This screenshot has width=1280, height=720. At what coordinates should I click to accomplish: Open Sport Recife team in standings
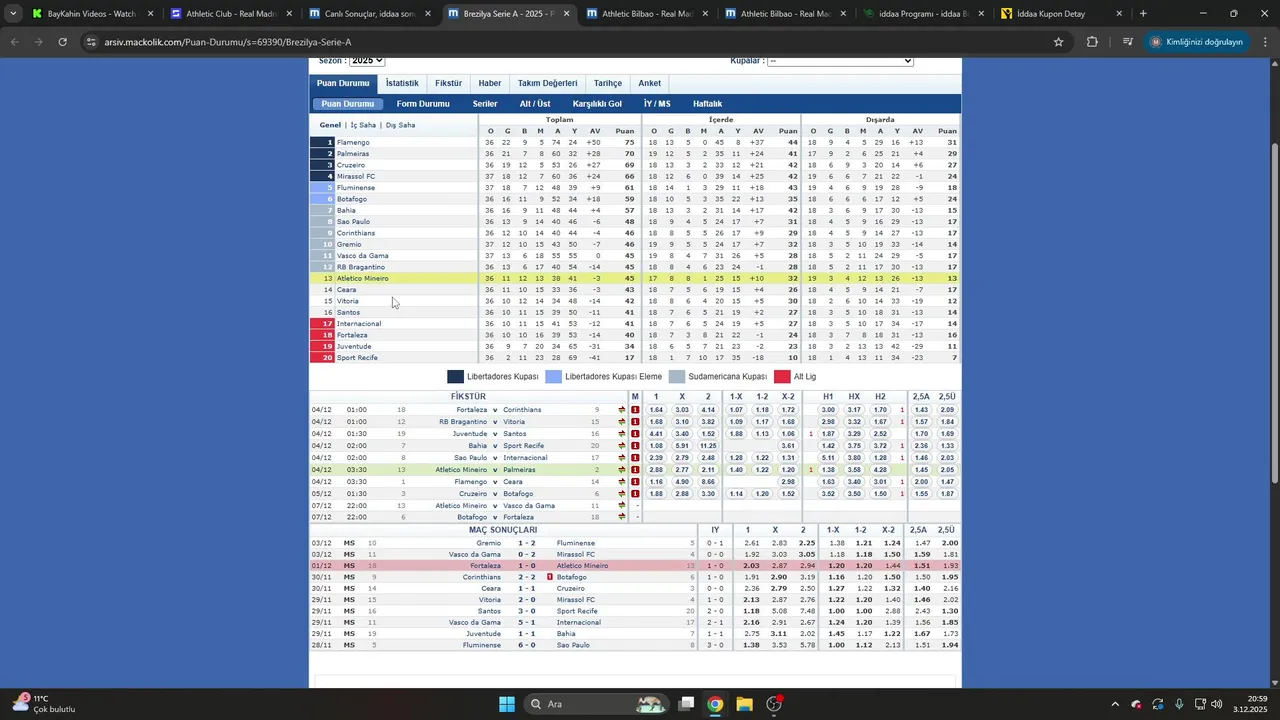[357, 357]
